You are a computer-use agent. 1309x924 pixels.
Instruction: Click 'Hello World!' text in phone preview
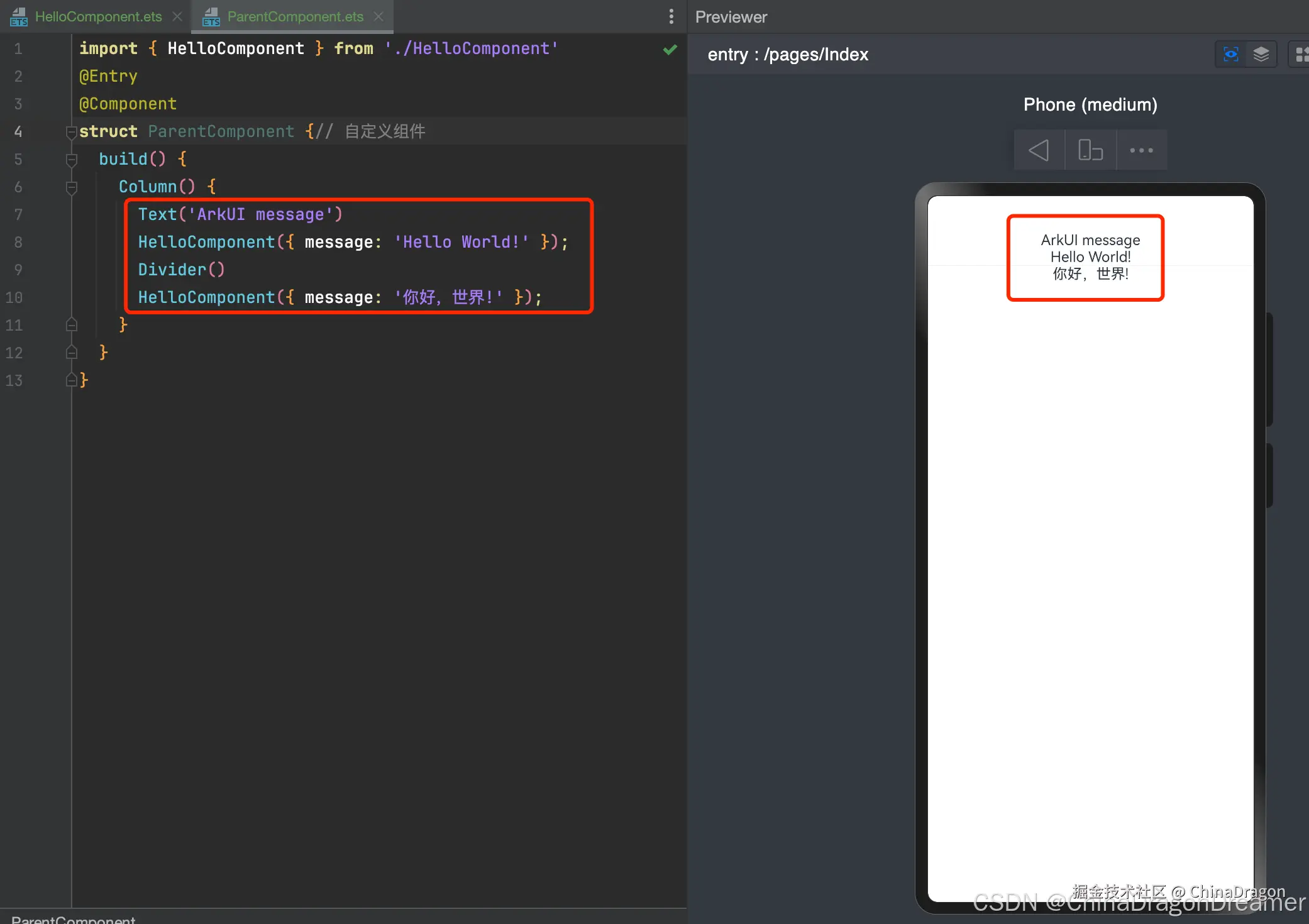pyautogui.click(x=1090, y=256)
